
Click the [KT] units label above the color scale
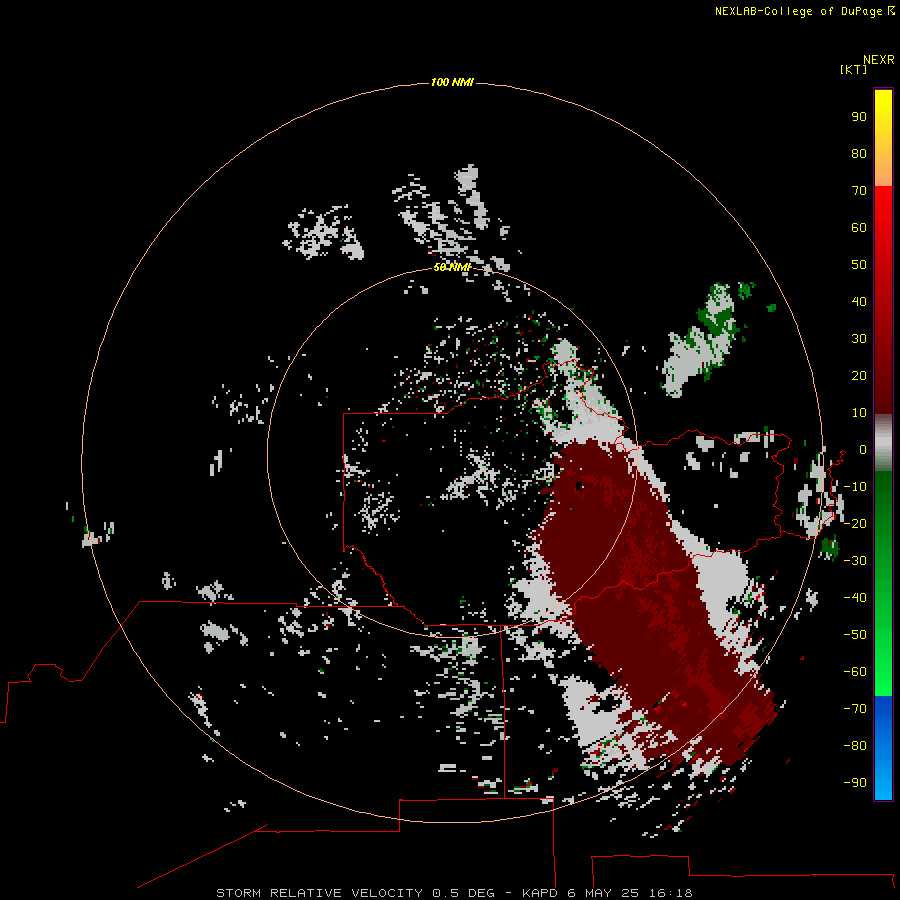coord(853,69)
